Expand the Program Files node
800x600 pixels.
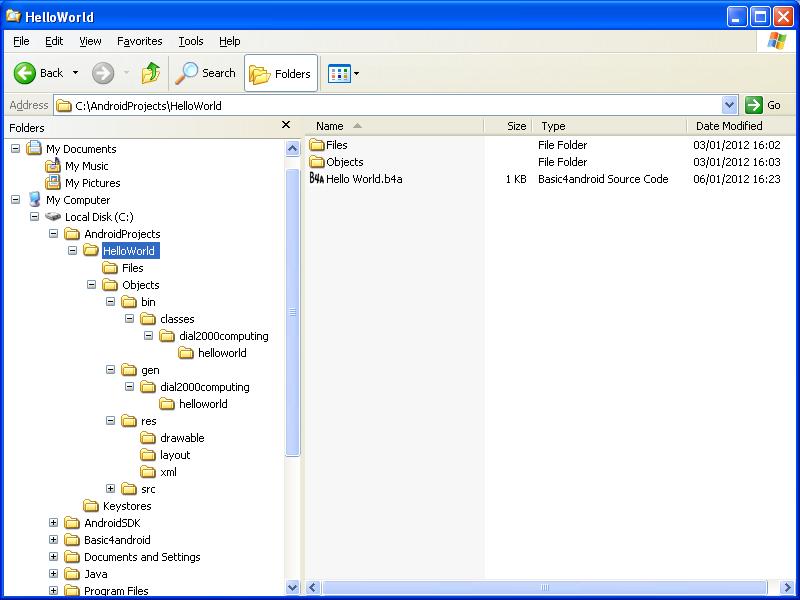tap(54, 591)
